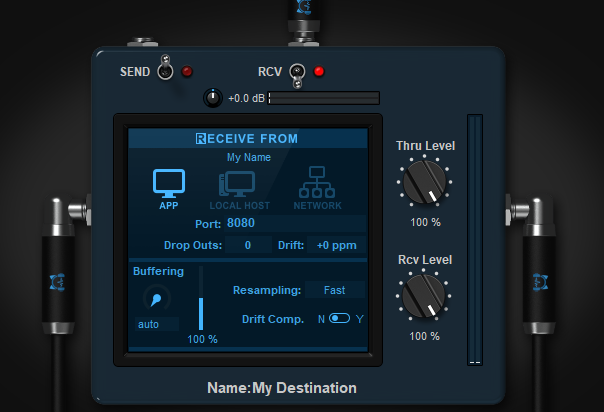Click the Rcv Level knob
This screenshot has height=412, width=604.
click(x=423, y=296)
